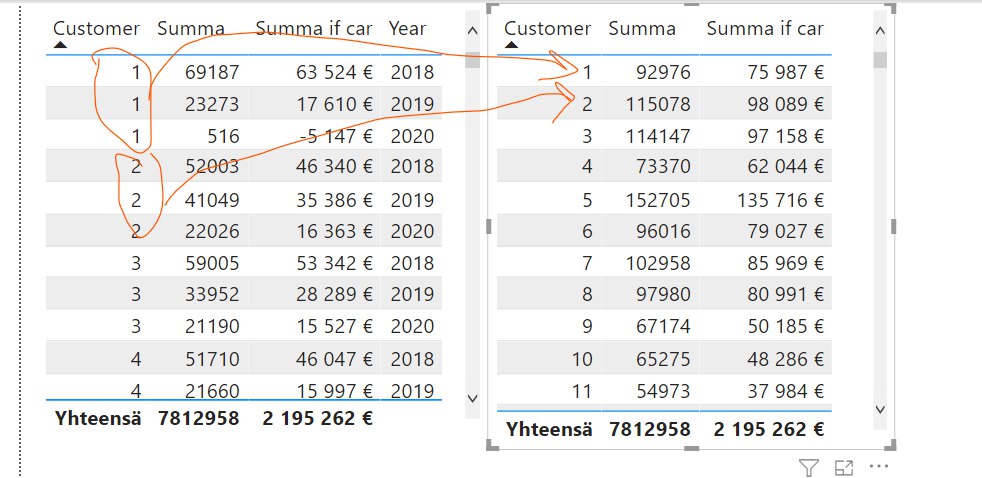Select cell 51710 in left table

pyautogui.click(x=212, y=359)
